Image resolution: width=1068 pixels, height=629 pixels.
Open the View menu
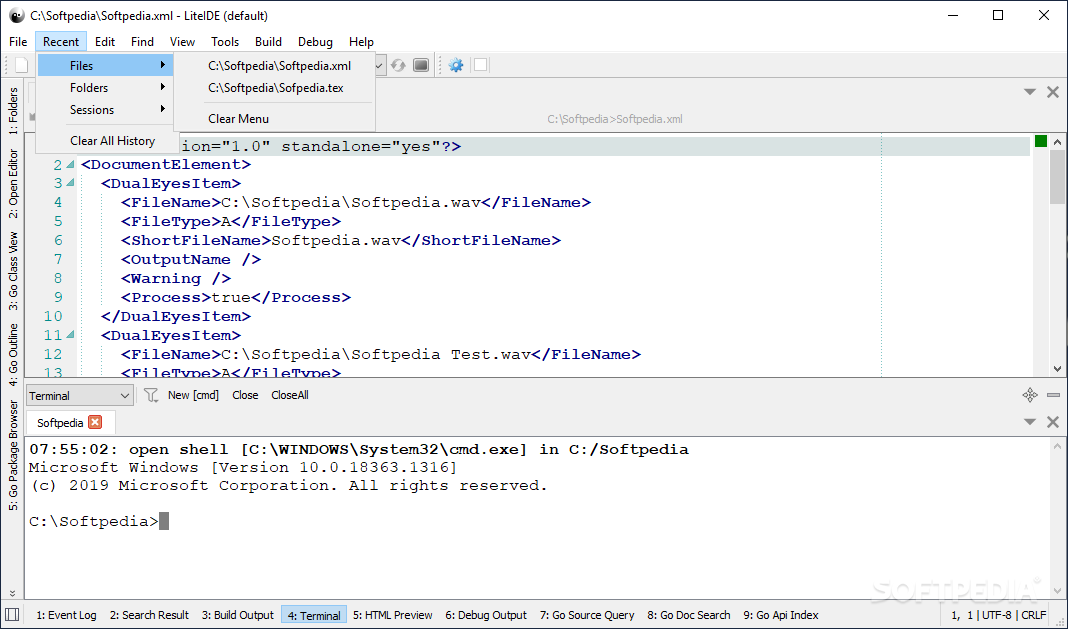click(183, 42)
